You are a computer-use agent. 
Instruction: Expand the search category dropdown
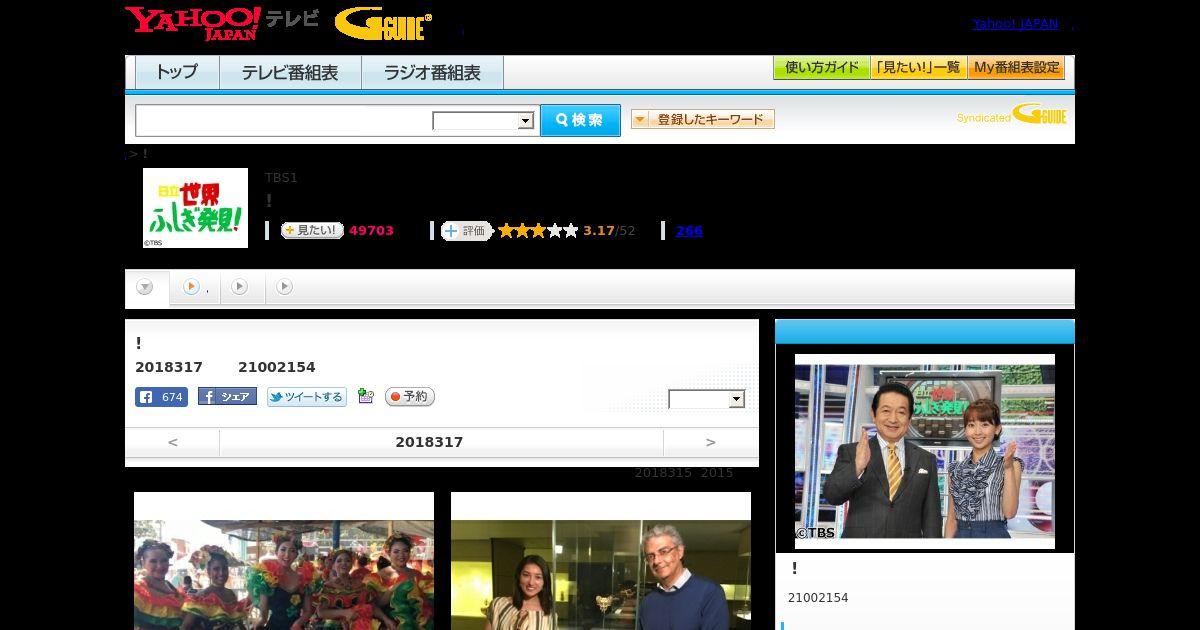click(x=483, y=121)
